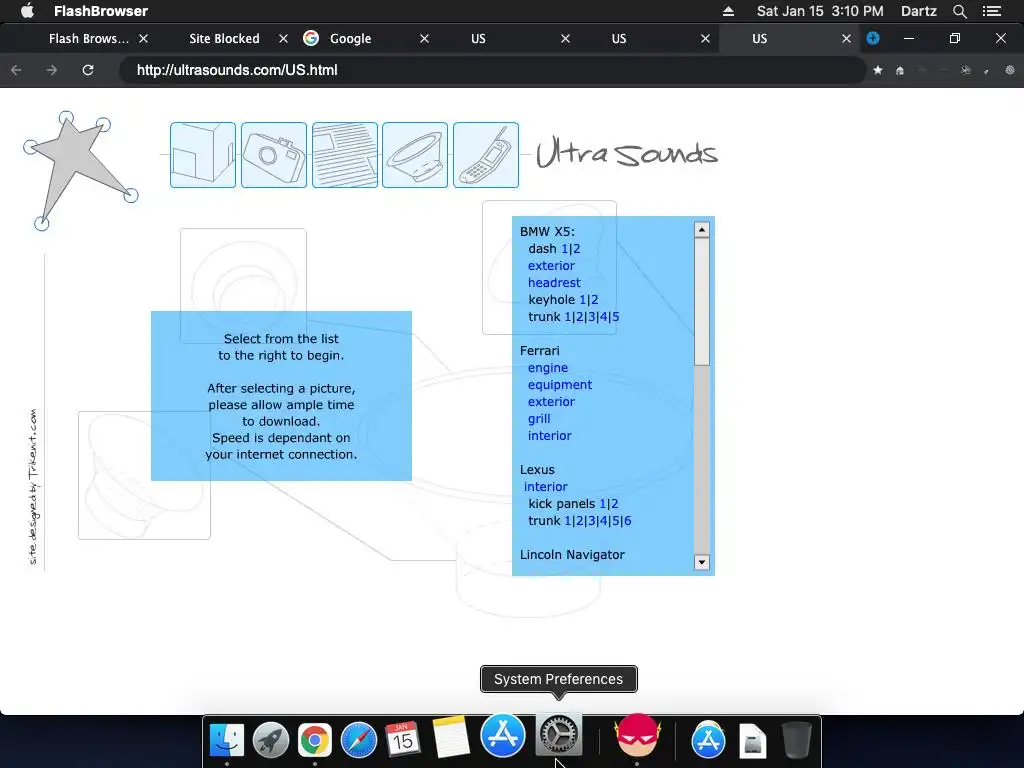Image resolution: width=1024 pixels, height=768 pixels.
Task: Open the cell phone icon in the site navigation
Action: pos(486,155)
